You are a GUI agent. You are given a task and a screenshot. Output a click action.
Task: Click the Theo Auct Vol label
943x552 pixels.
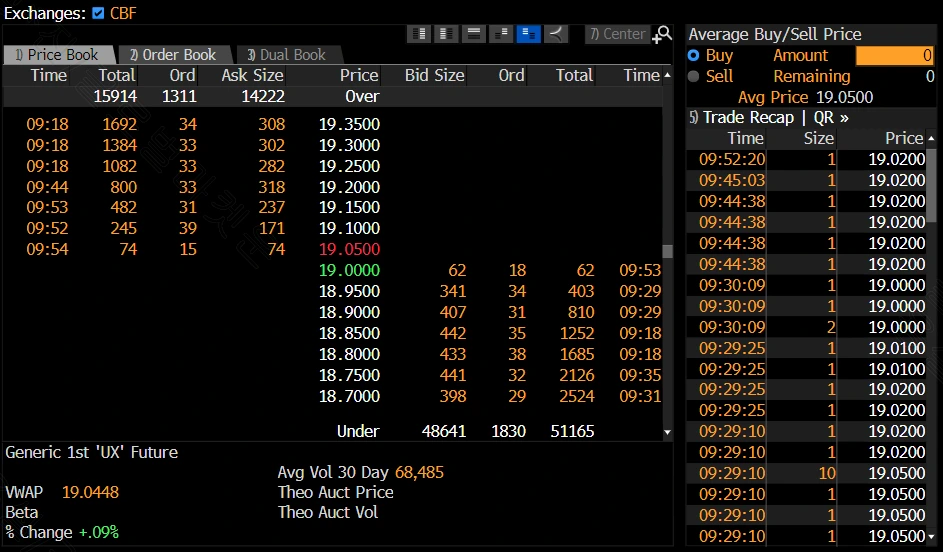[x=328, y=512]
